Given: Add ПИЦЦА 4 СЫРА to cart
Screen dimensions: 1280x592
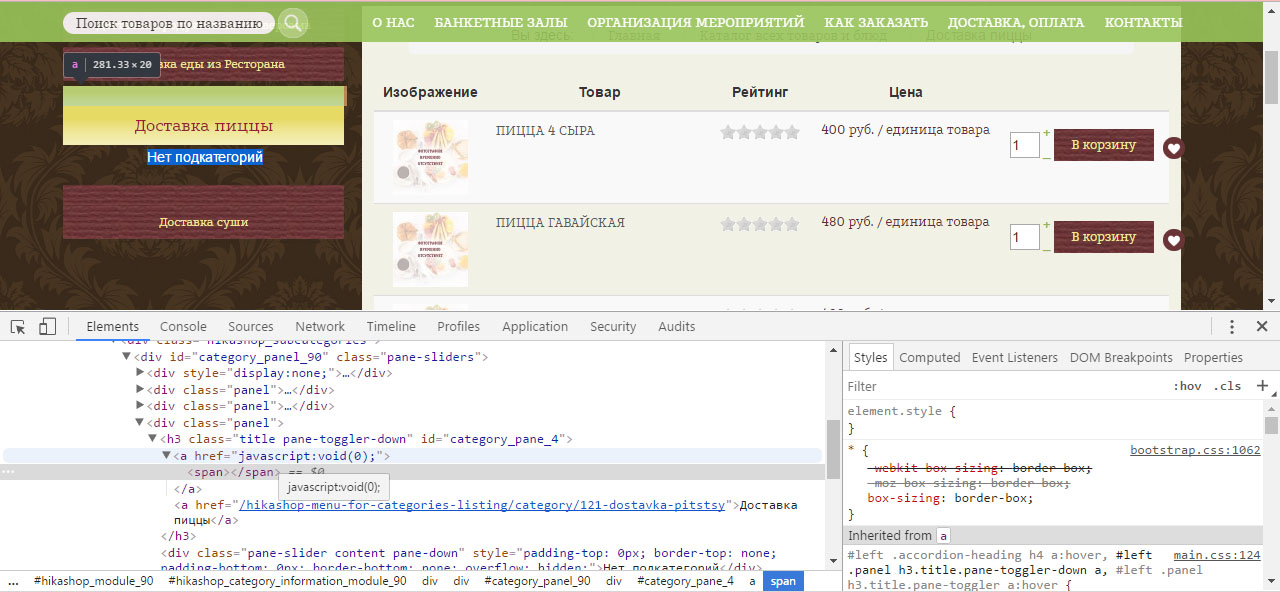Looking at the screenshot, I should (x=1104, y=145).
